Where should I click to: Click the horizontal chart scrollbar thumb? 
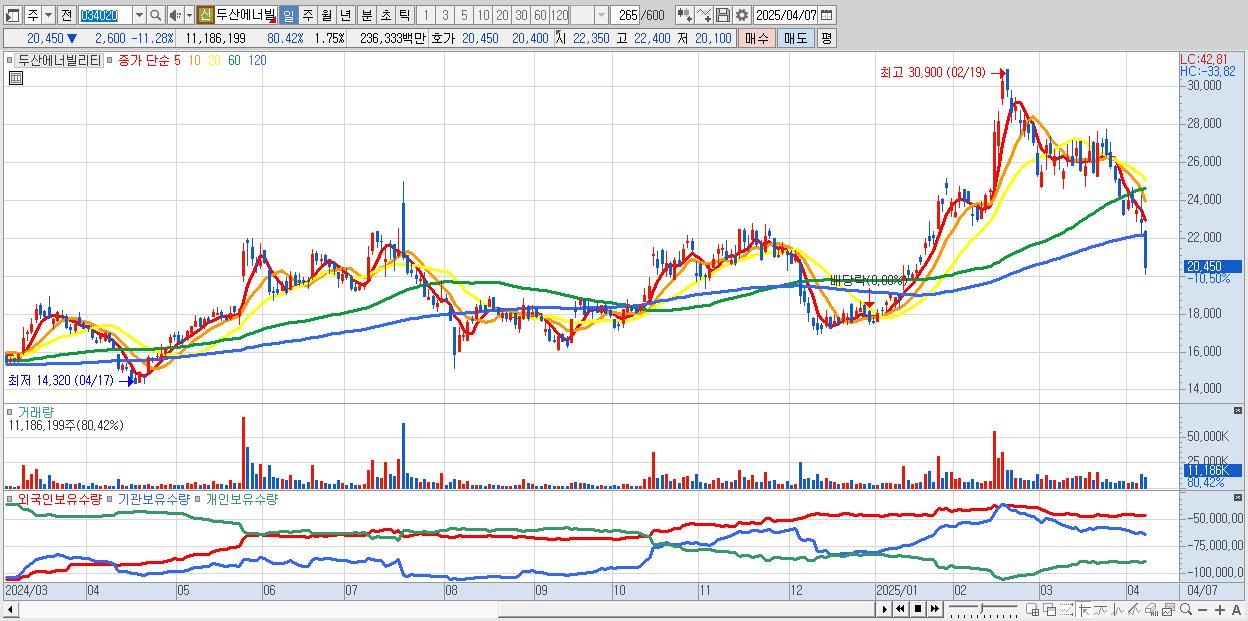click(686, 610)
